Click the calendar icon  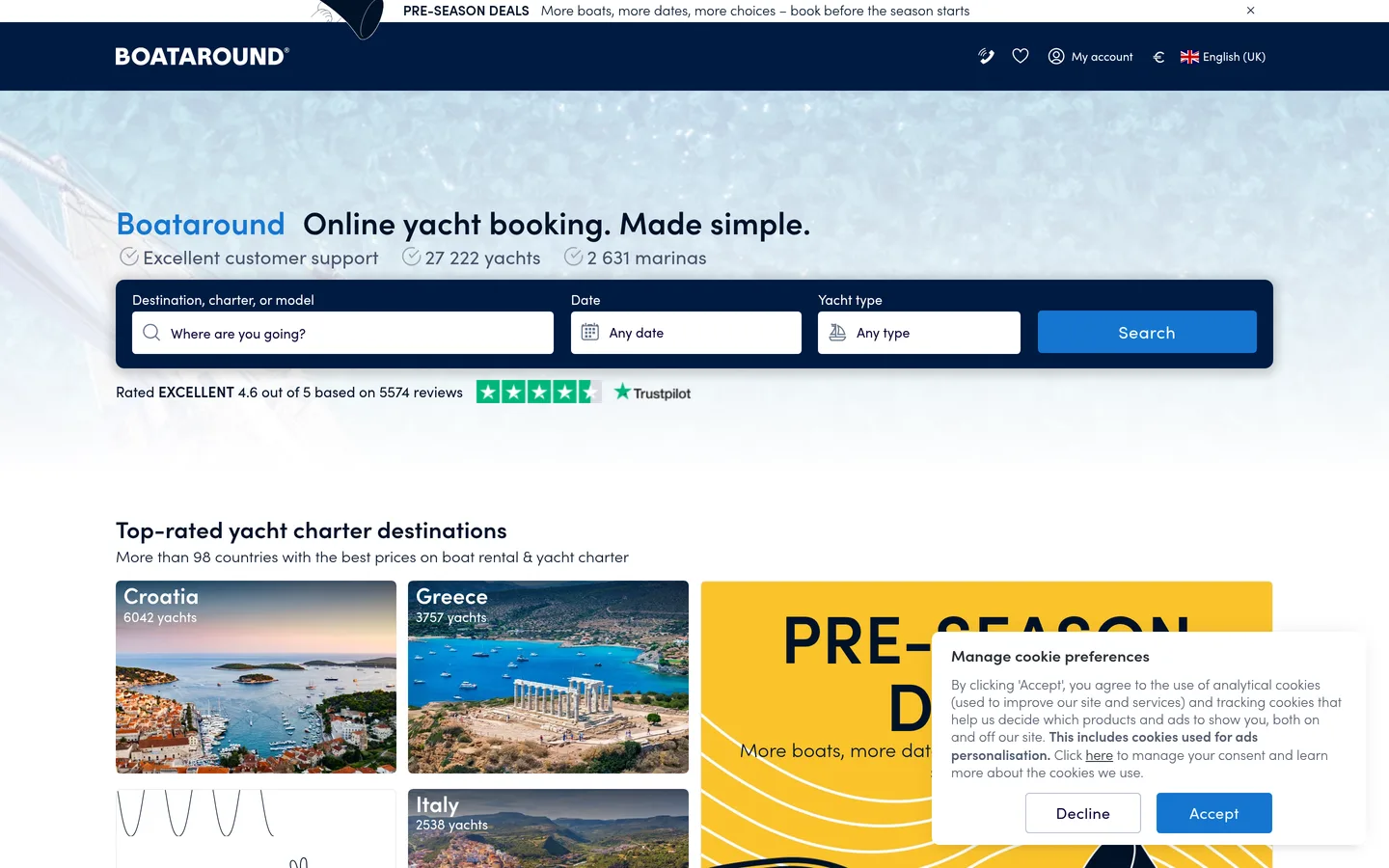pyautogui.click(x=590, y=333)
